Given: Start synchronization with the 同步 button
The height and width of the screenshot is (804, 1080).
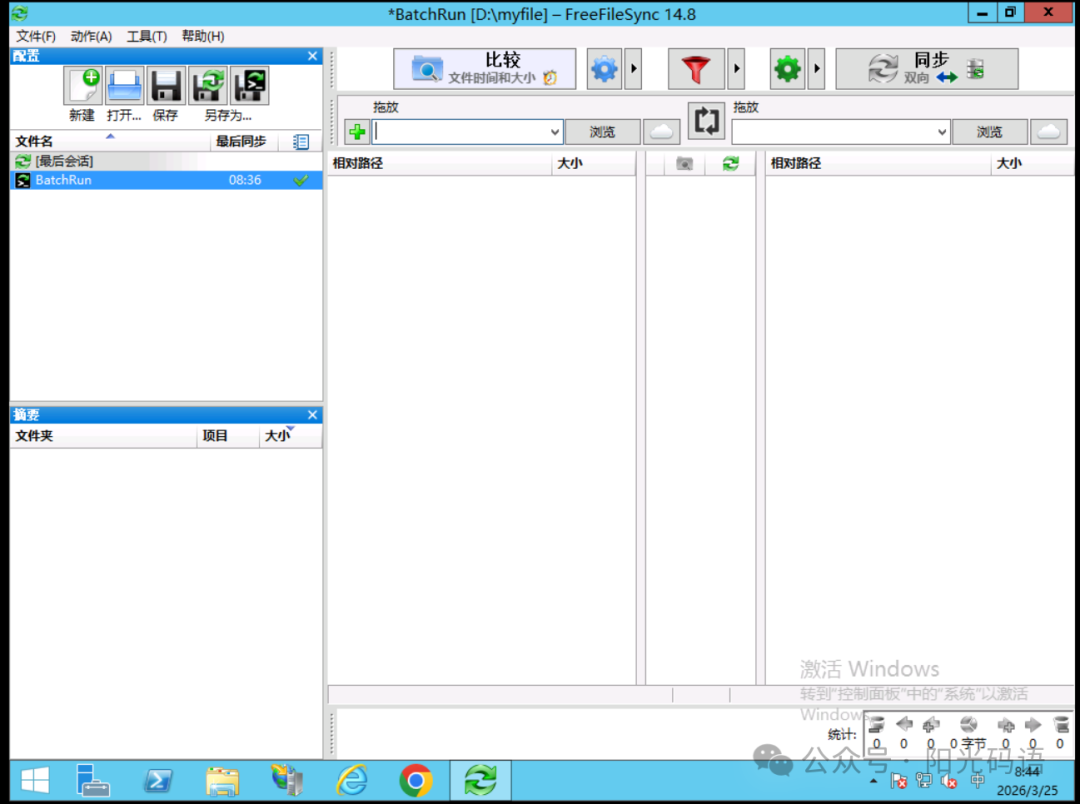Looking at the screenshot, I should (x=926, y=69).
